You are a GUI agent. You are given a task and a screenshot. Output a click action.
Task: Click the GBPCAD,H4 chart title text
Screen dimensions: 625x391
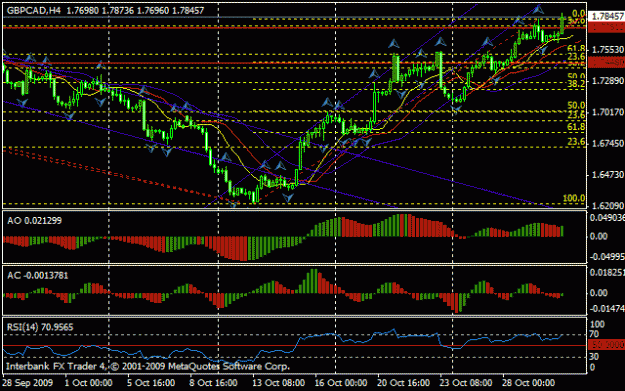(33, 11)
